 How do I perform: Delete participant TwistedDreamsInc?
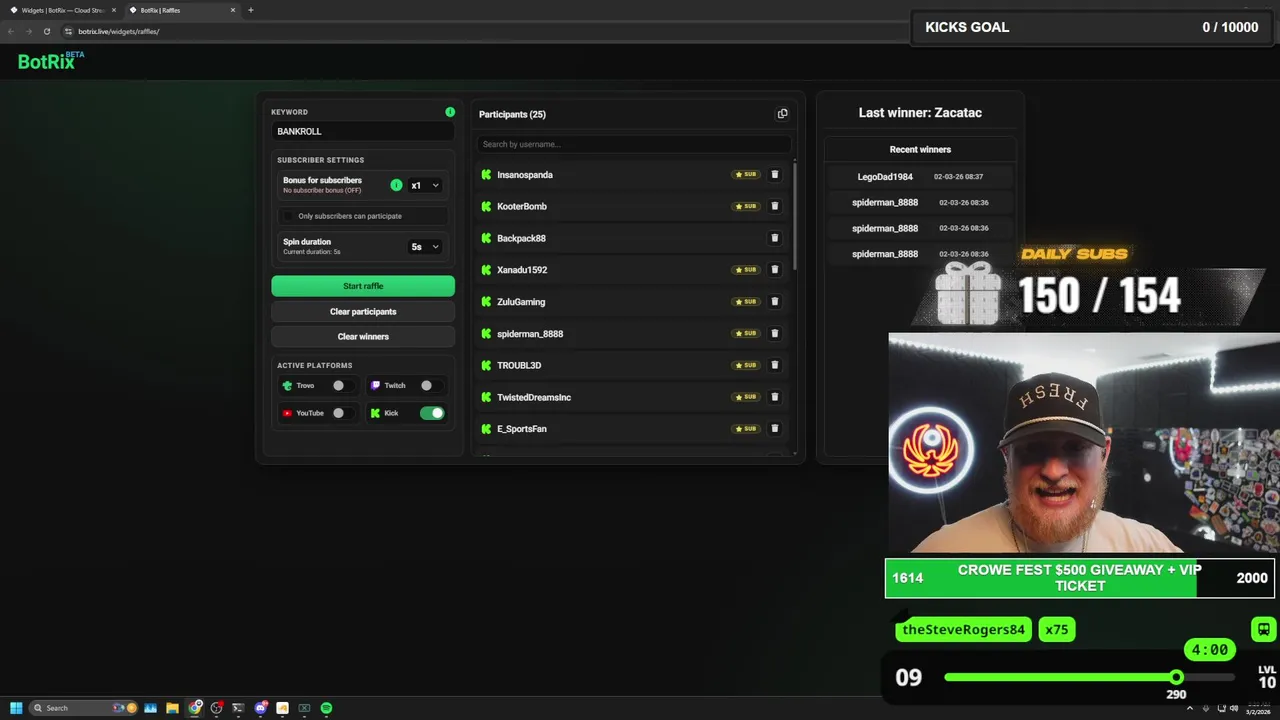(774, 397)
